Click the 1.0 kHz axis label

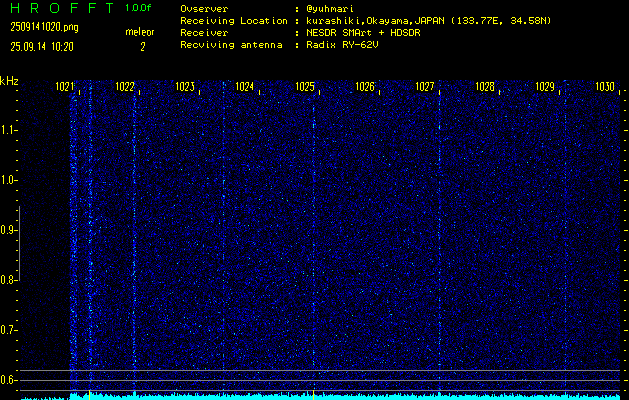(8, 181)
